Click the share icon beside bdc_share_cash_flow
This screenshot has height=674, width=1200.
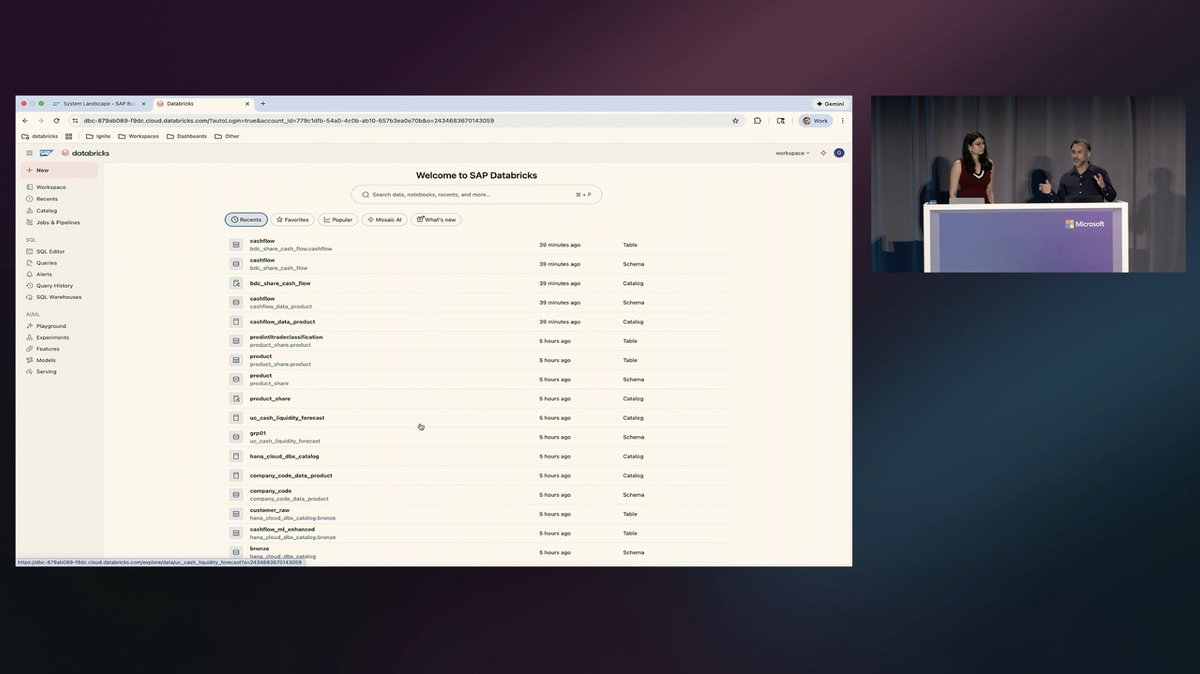point(236,283)
